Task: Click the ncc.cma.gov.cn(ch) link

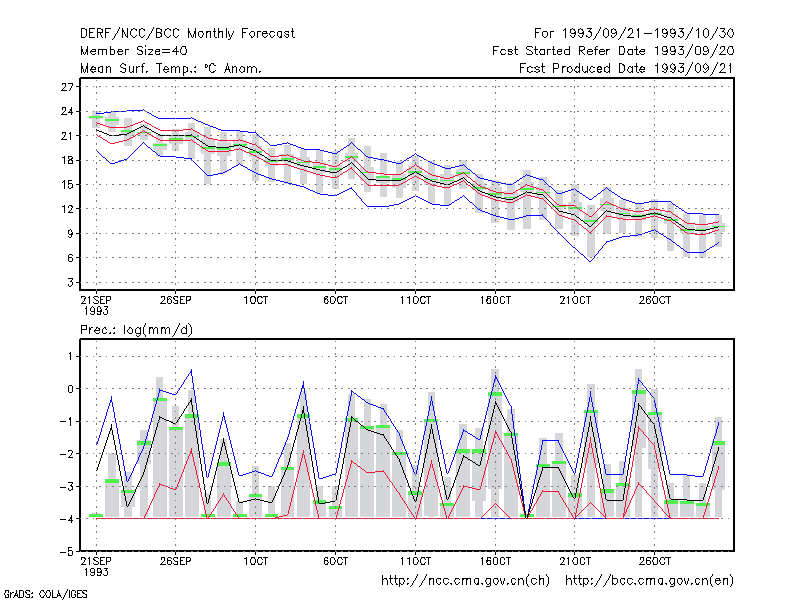Action: 465,581
